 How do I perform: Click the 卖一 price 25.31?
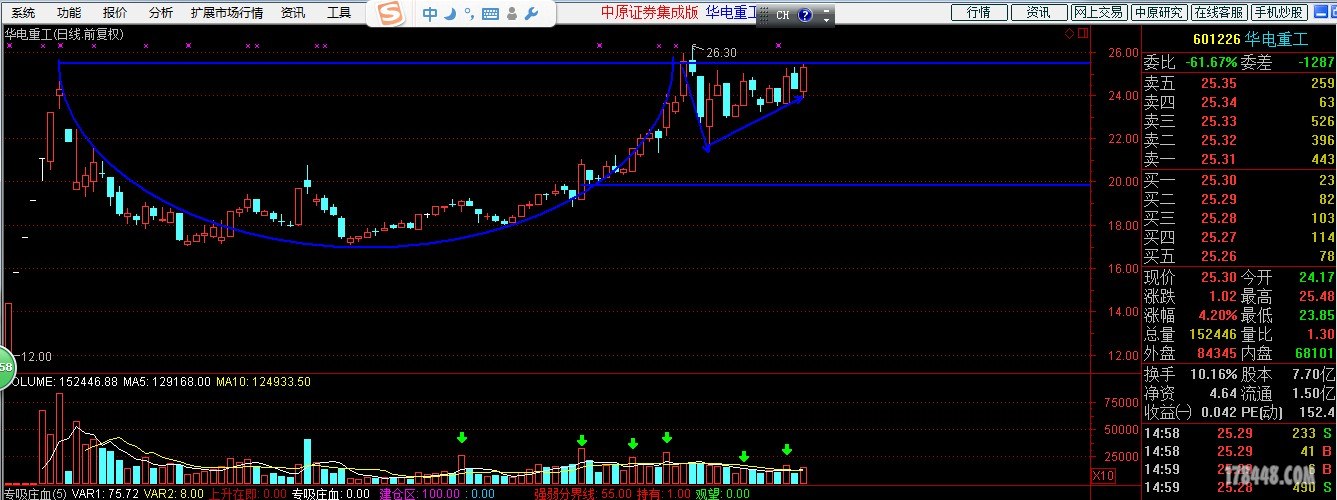click(1219, 159)
